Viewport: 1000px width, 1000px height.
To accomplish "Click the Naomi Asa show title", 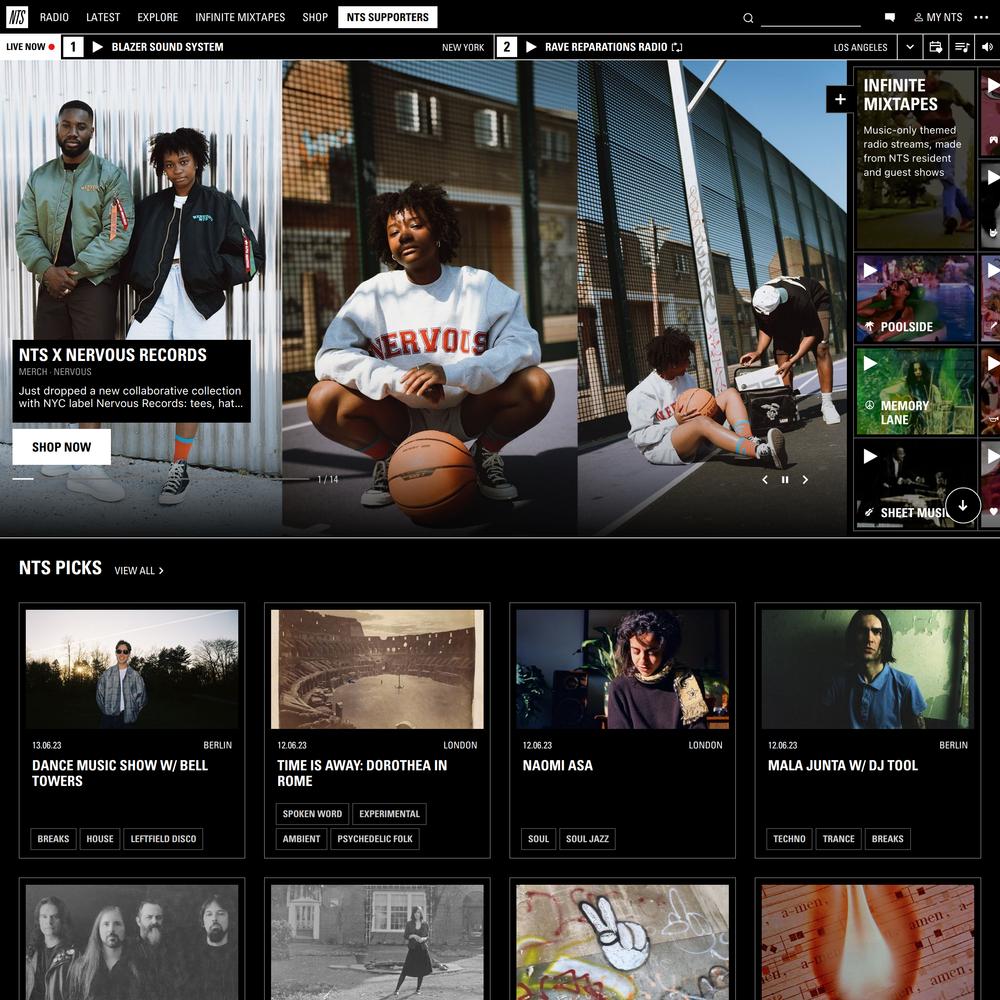I will click(x=557, y=765).
